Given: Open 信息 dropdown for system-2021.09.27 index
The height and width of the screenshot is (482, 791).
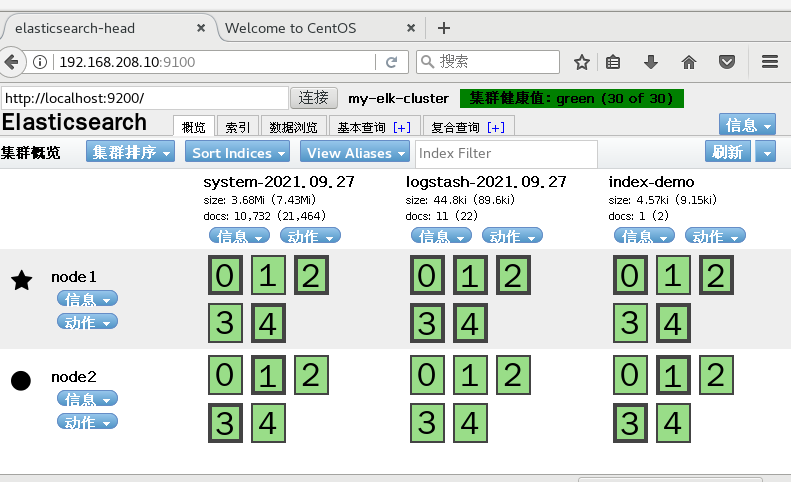Looking at the screenshot, I should (240, 235).
